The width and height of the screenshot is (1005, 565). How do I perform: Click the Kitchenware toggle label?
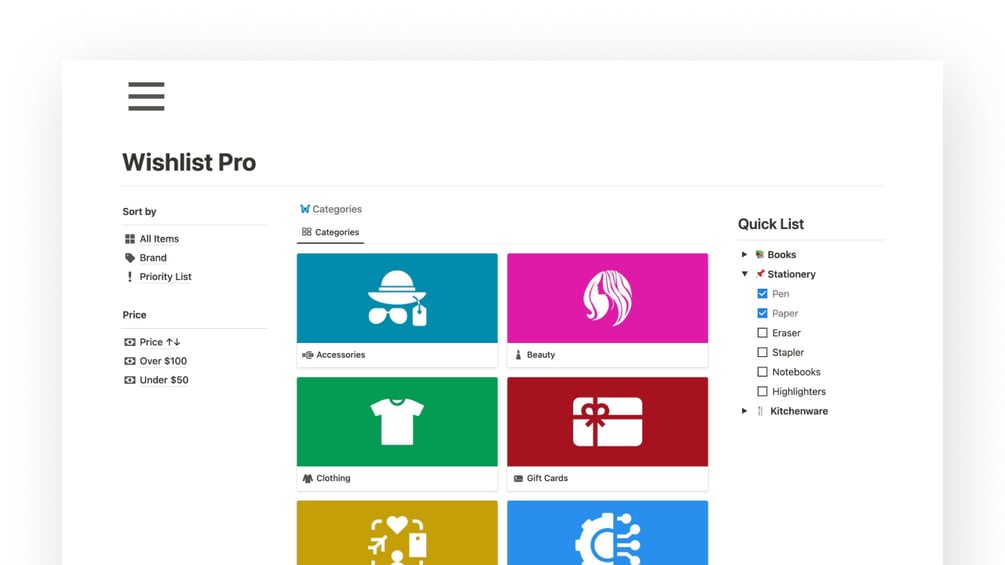(799, 411)
